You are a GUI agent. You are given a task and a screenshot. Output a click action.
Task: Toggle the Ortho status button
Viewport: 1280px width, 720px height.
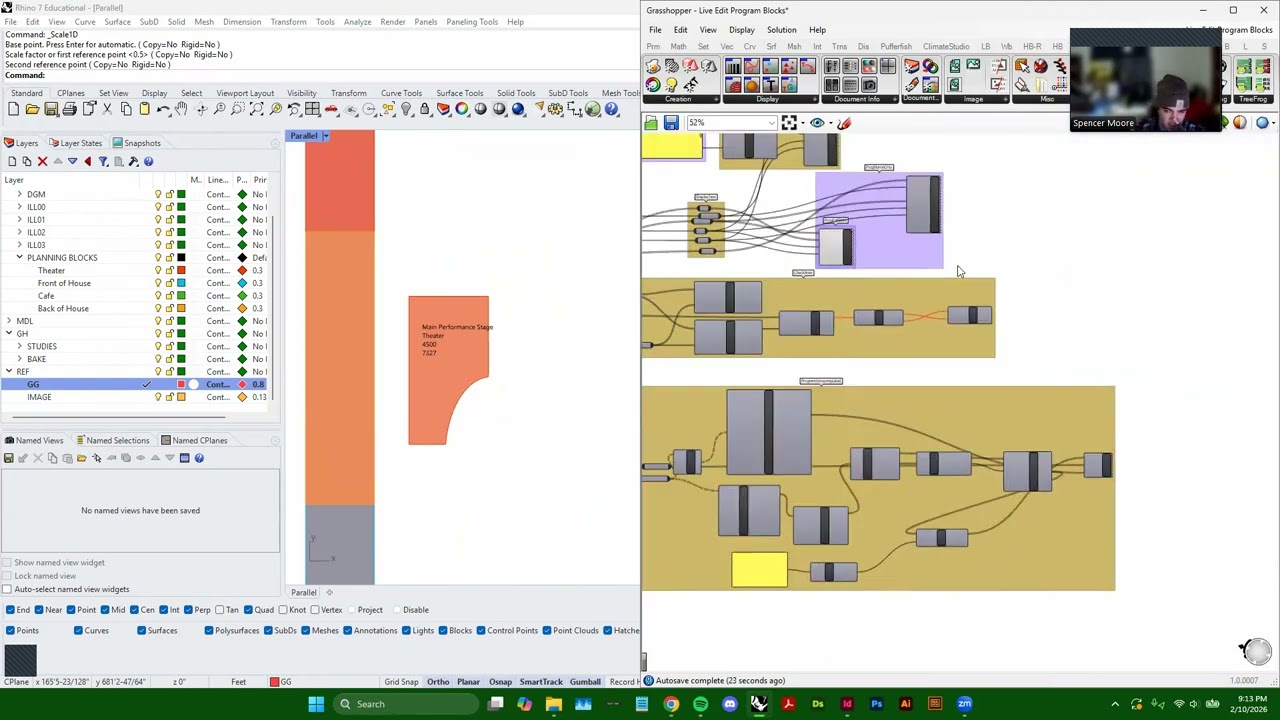coord(438,682)
